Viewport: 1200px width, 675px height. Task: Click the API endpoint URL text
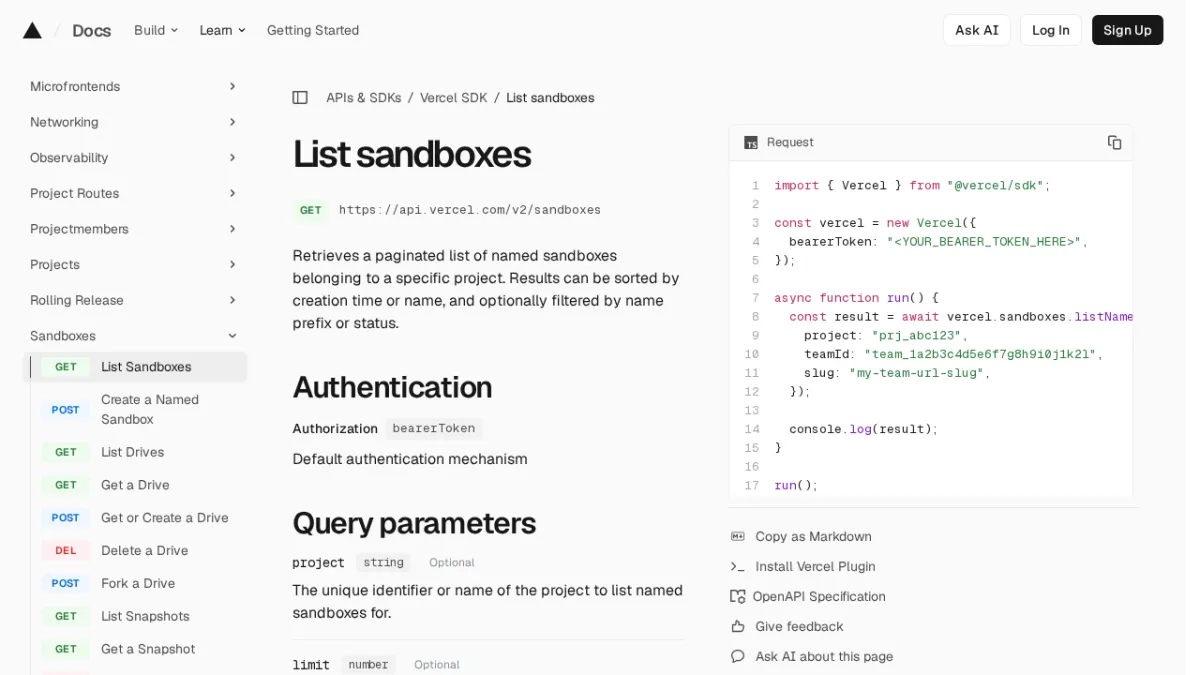click(x=470, y=210)
